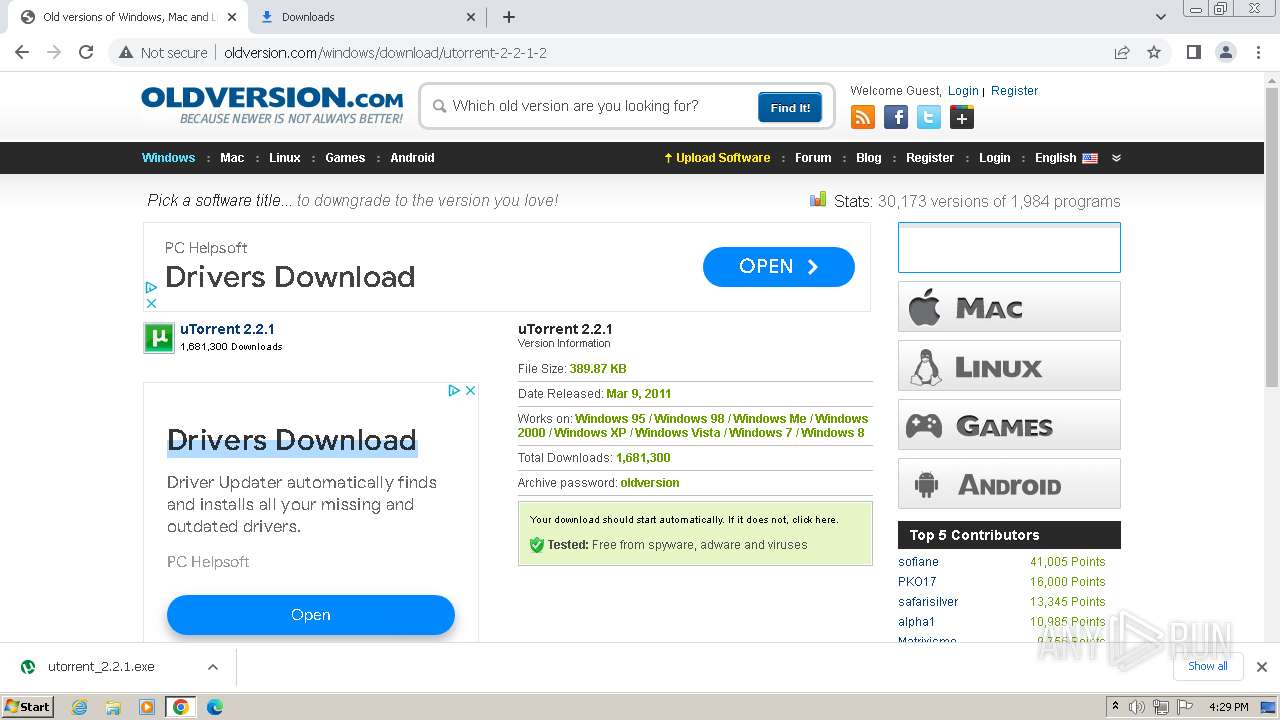The width and height of the screenshot is (1280, 720).
Task: Click contributor PKO17 link
Action: click(917, 582)
